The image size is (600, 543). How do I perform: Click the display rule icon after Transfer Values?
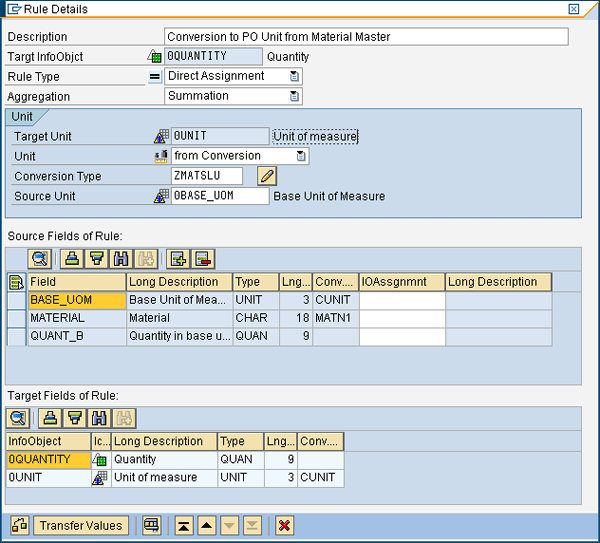(152, 525)
